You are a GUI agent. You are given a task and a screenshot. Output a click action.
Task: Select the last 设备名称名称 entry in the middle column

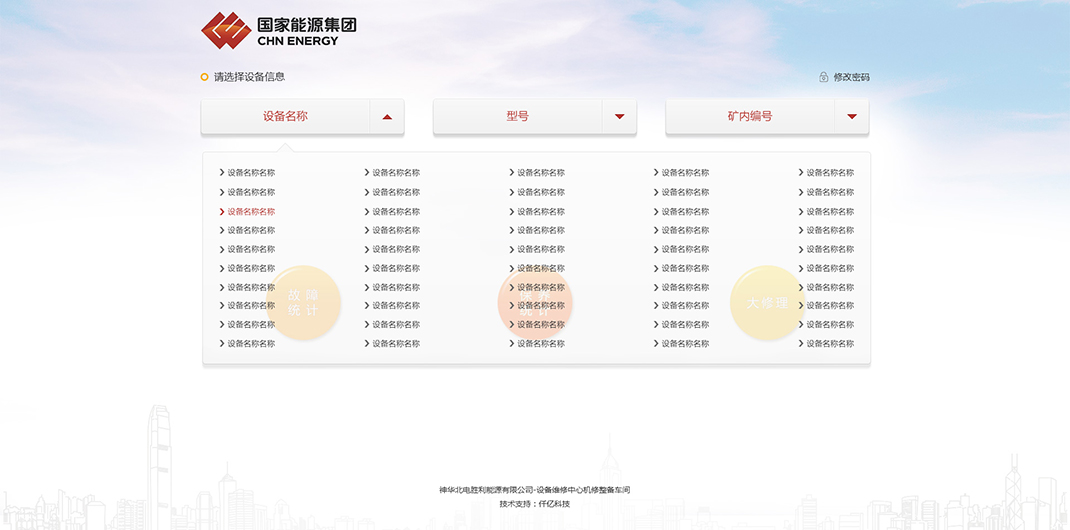(540, 344)
